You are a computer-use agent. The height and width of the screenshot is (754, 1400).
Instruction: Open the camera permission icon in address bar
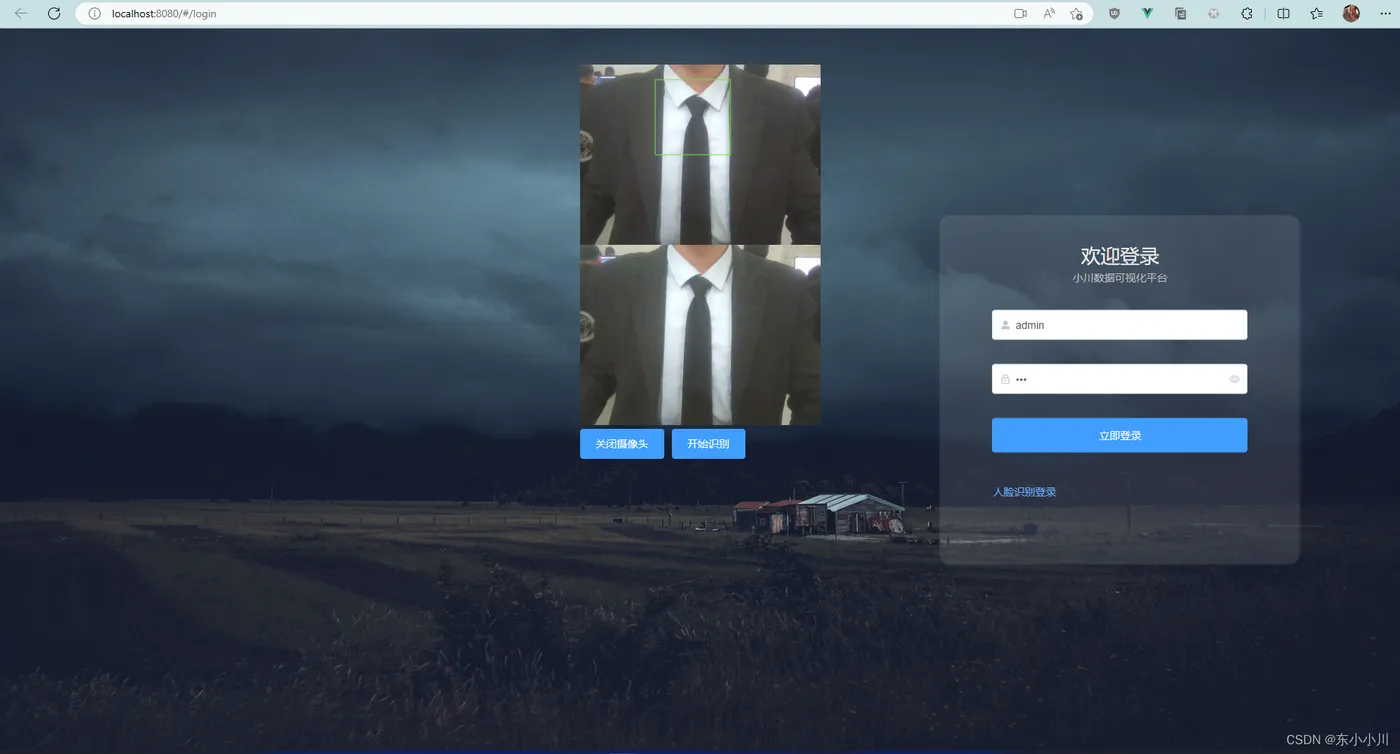1020,14
